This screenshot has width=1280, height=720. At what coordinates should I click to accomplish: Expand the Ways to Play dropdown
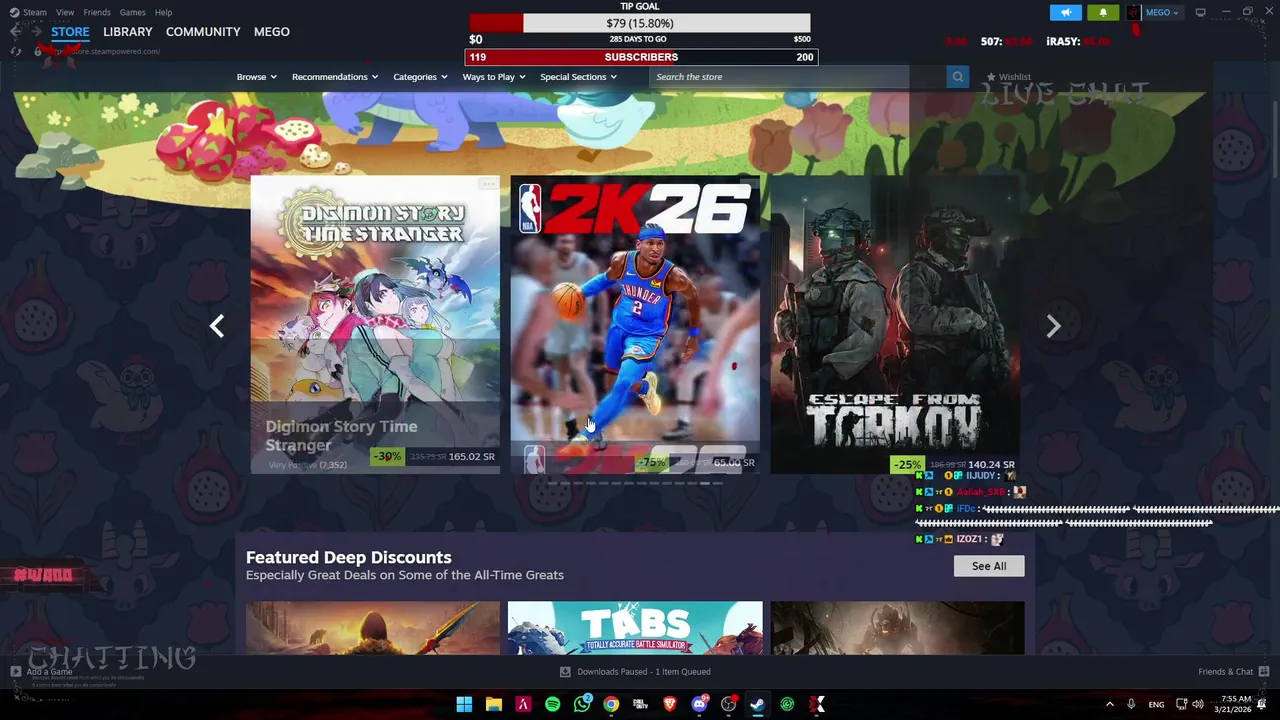(494, 77)
